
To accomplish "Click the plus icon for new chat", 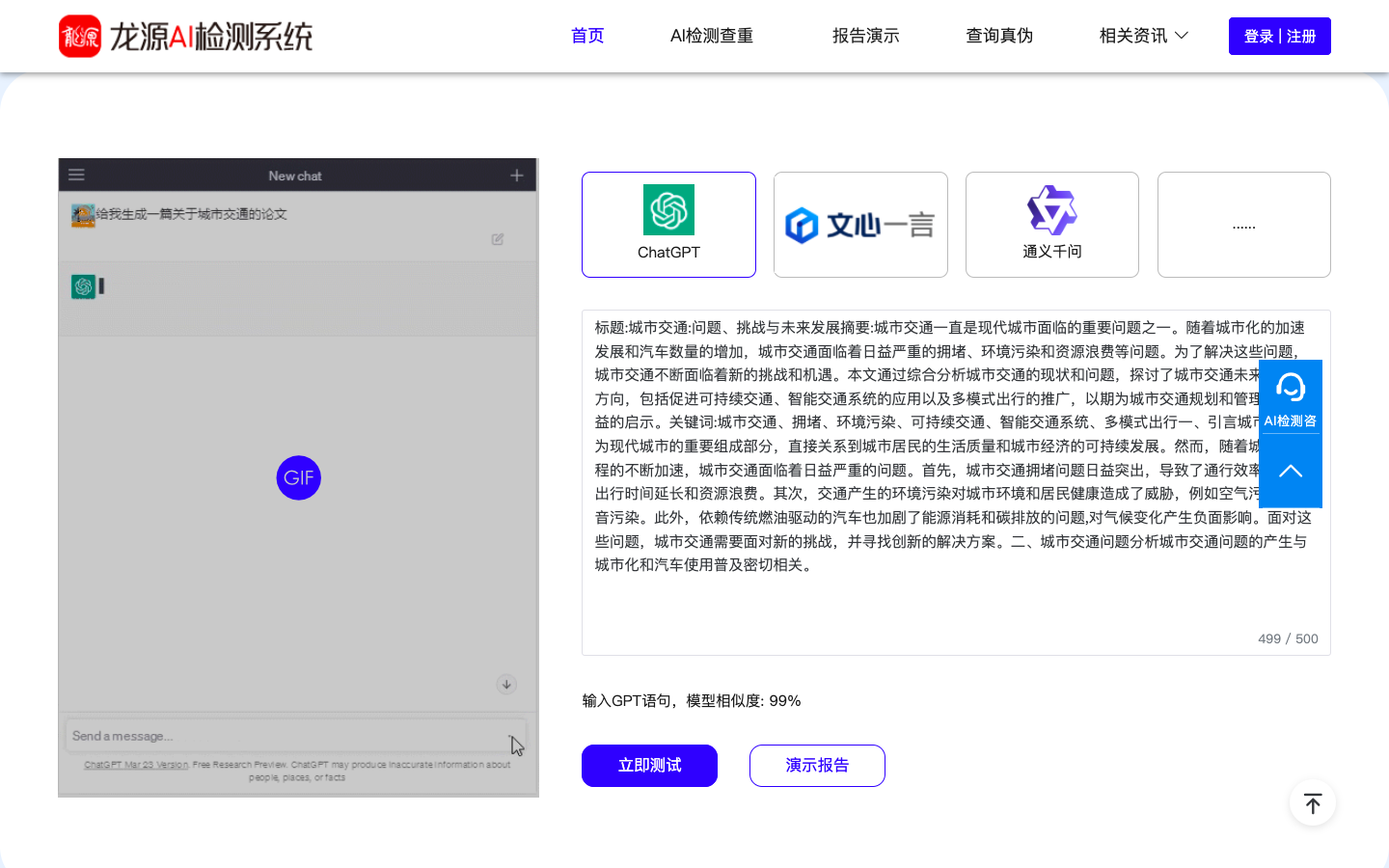I will click(x=517, y=176).
